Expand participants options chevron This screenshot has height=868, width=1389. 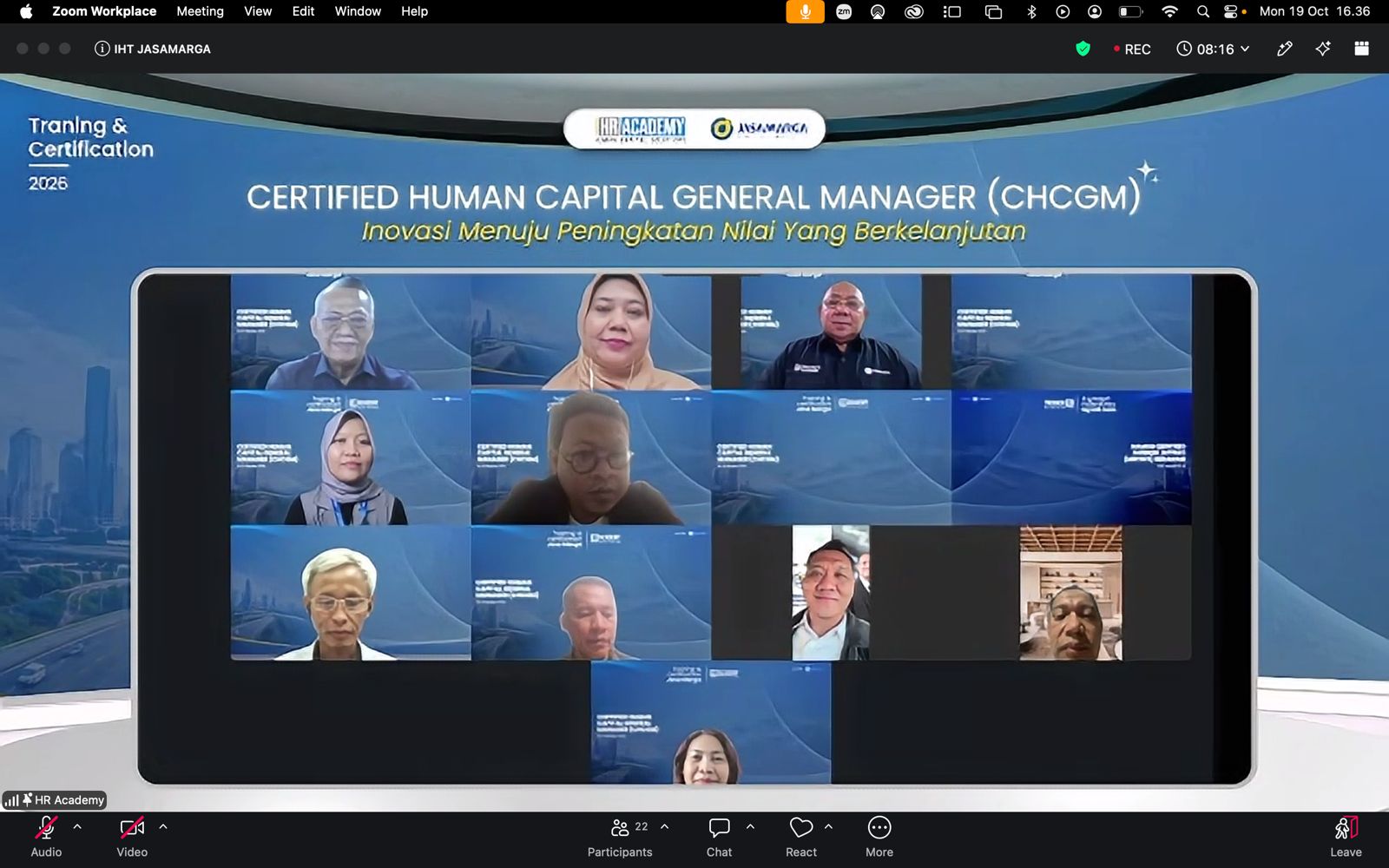pos(665,827)
